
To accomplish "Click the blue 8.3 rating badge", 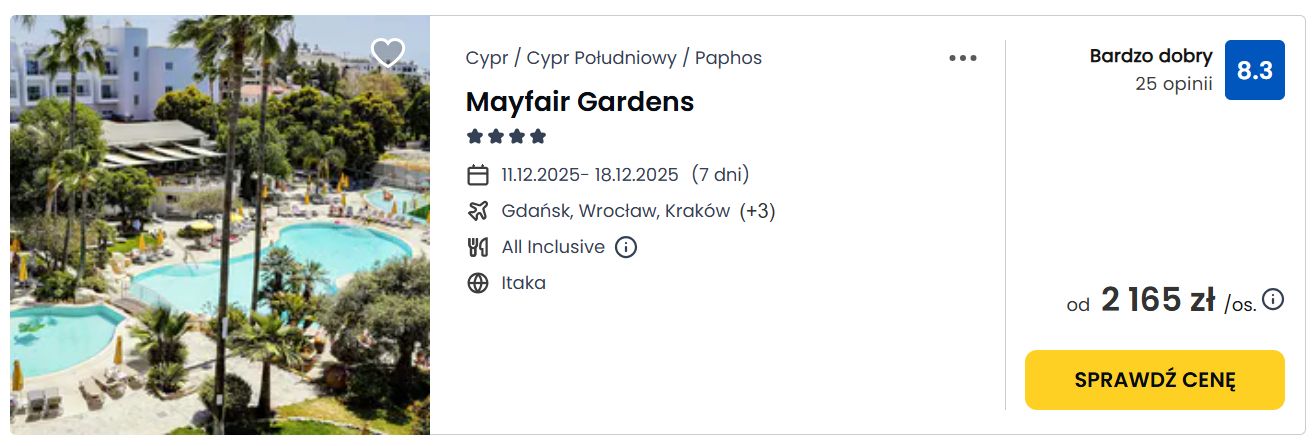I will (1254, 70).
